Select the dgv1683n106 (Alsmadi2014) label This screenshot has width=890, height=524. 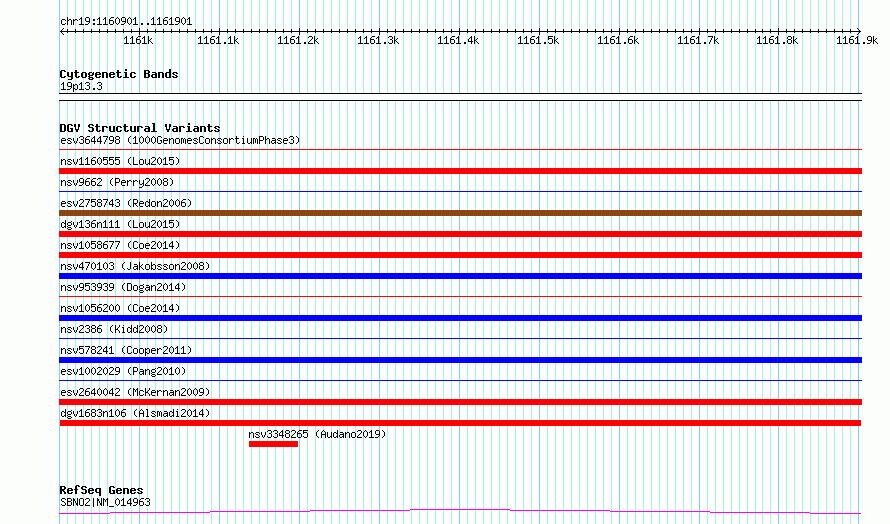point(135,413)
